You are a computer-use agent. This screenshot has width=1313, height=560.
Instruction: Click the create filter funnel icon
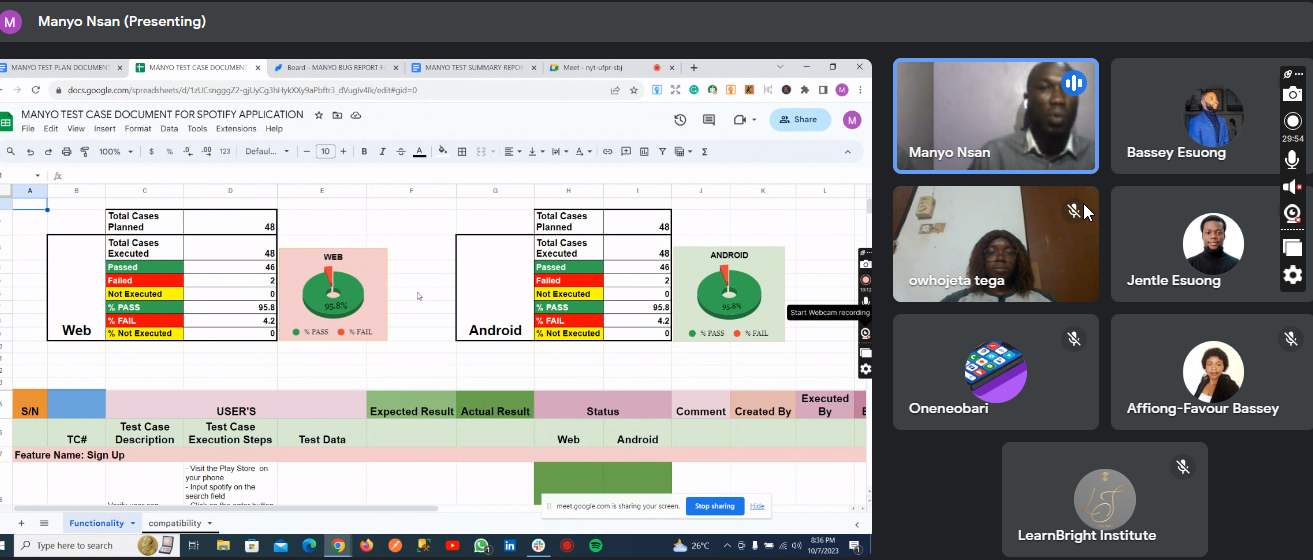point(662,152)
